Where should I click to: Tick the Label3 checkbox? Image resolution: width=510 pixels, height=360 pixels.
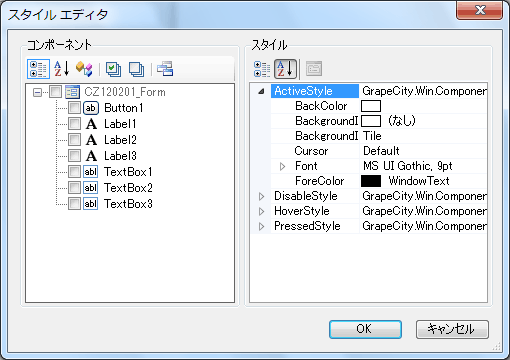pos(74,156)
